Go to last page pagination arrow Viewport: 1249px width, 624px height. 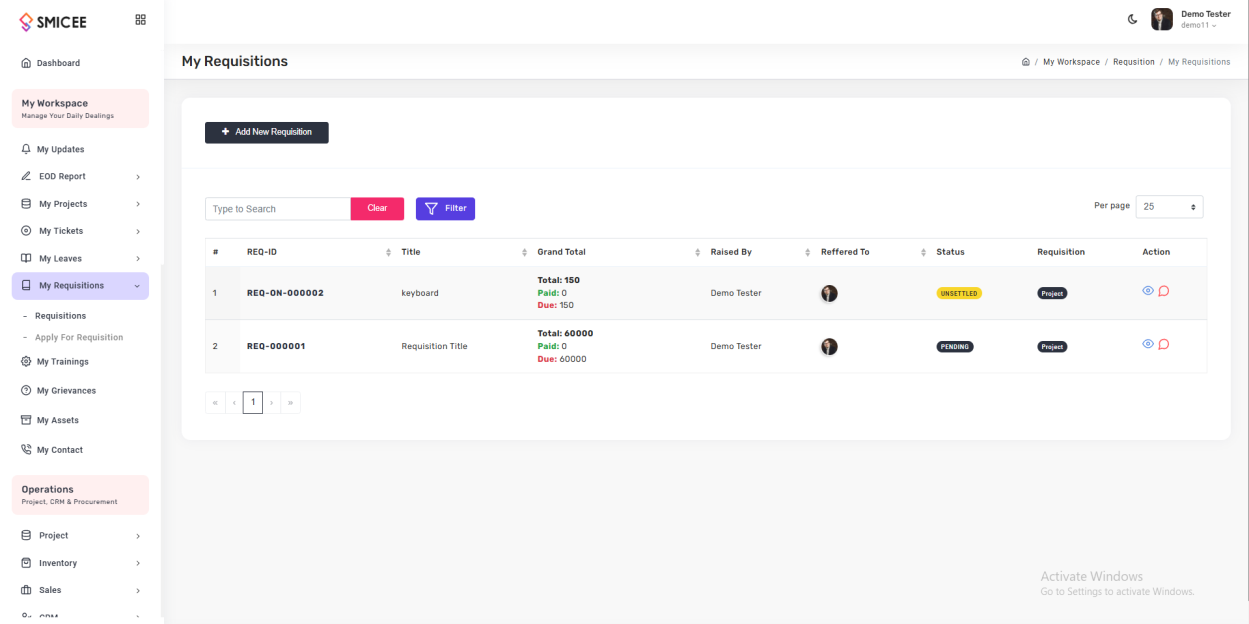tap(291, 402)
